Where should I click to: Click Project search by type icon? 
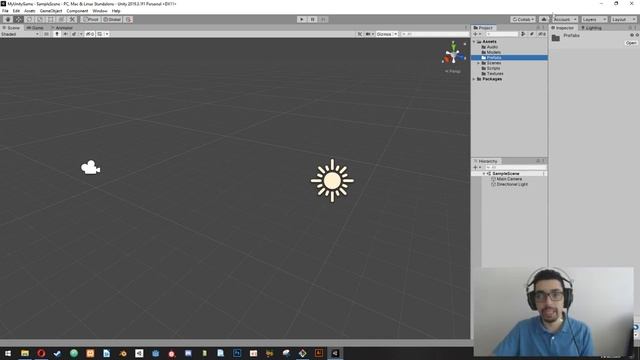523,34
